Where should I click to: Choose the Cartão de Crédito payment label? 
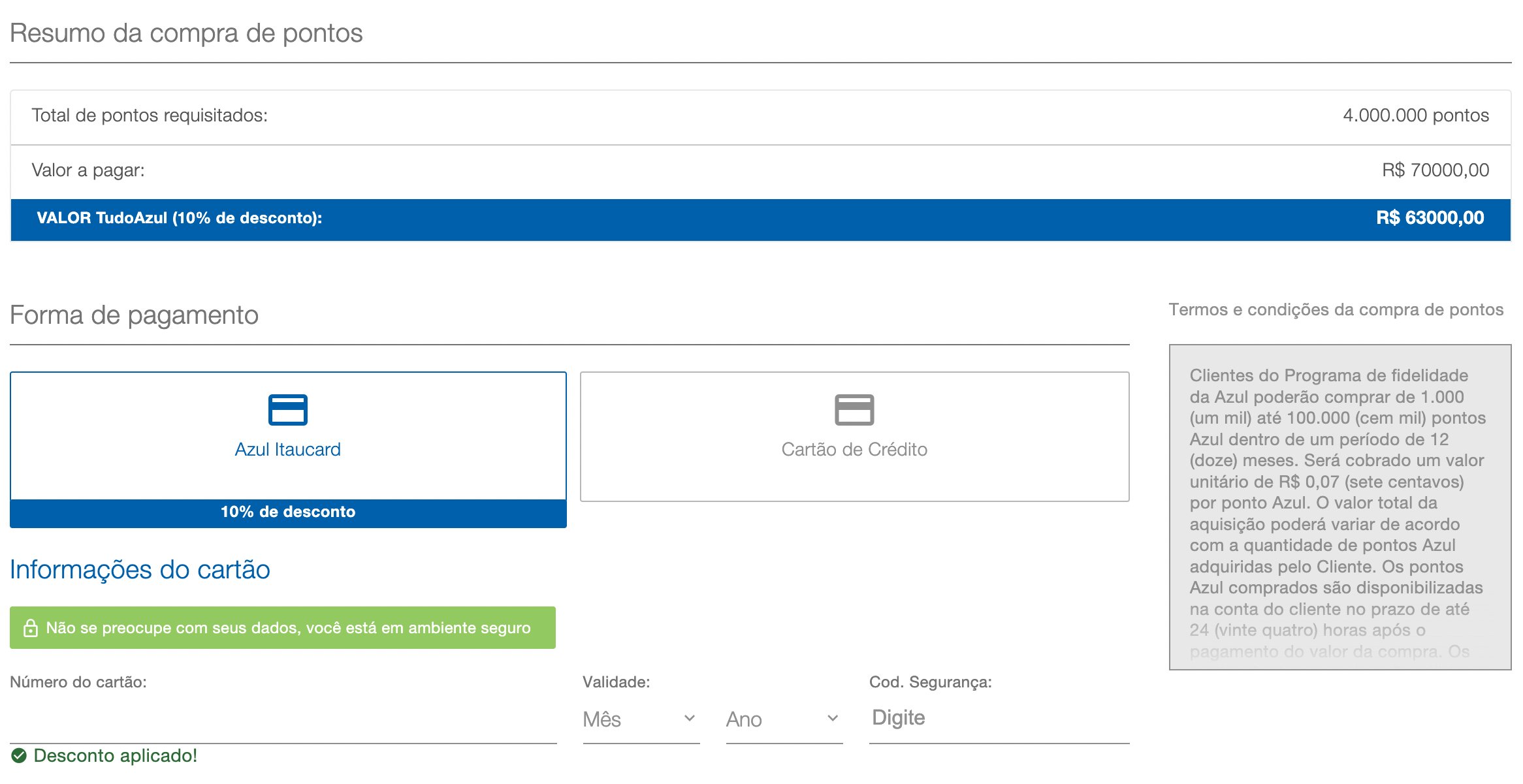point(854,449)
